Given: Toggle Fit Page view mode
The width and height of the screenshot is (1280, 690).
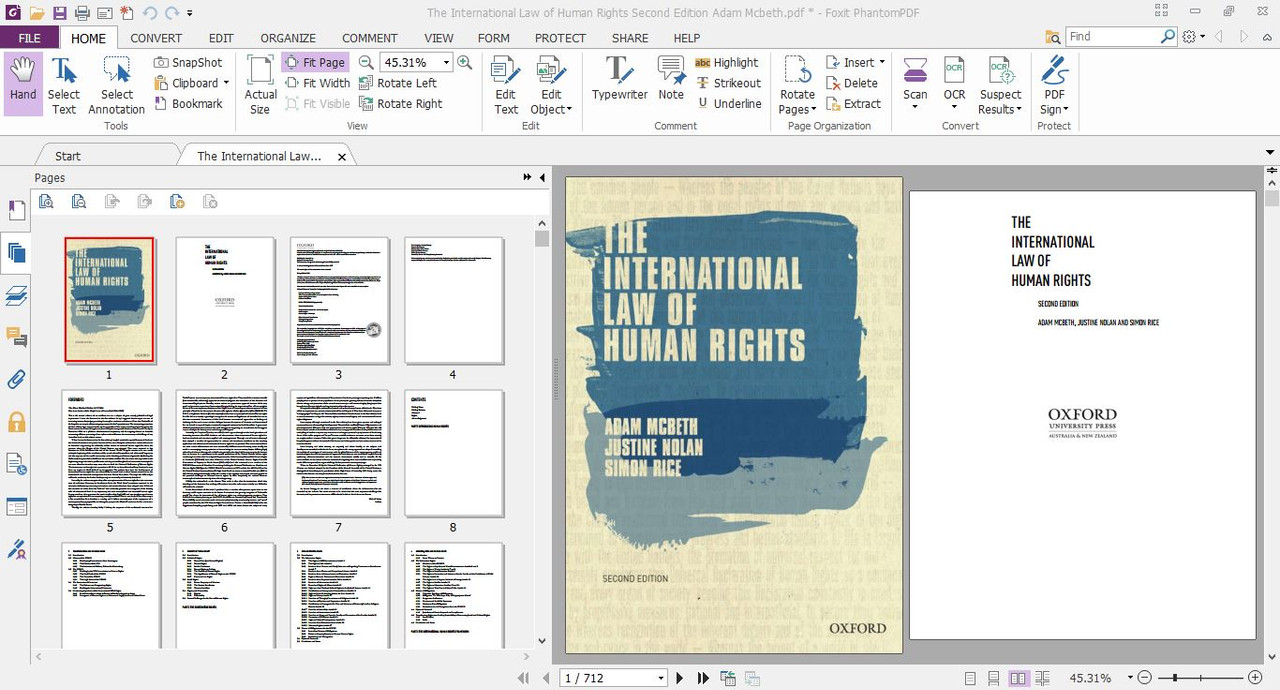Looking at the screenshot, I should (314, 62).
